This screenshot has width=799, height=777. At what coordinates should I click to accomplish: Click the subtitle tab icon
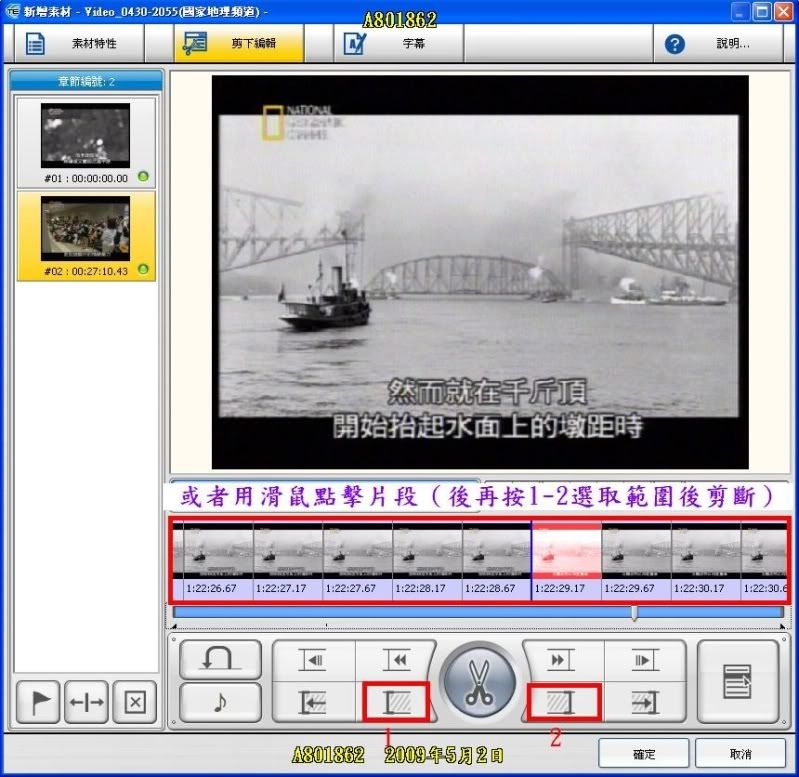click(x=355, y=44)
